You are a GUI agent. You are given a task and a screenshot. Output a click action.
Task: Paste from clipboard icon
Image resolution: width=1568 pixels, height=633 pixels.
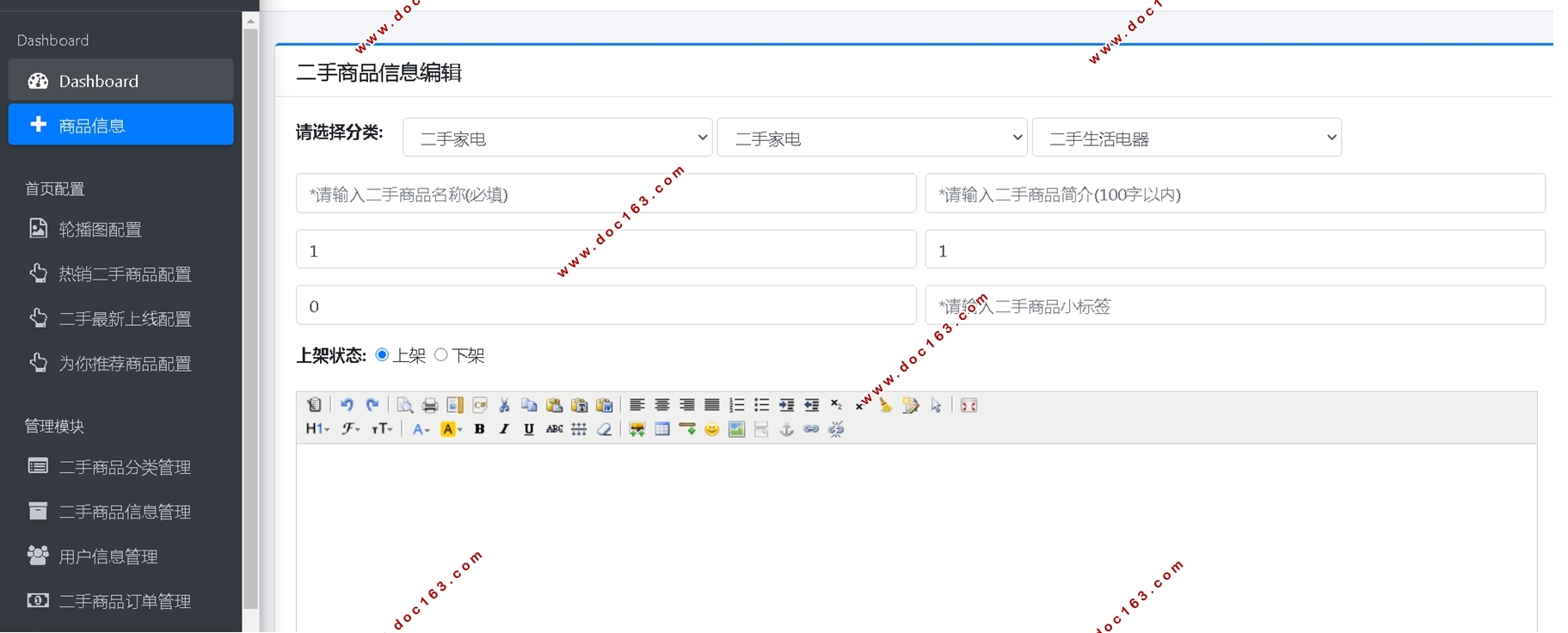point(554,405)
